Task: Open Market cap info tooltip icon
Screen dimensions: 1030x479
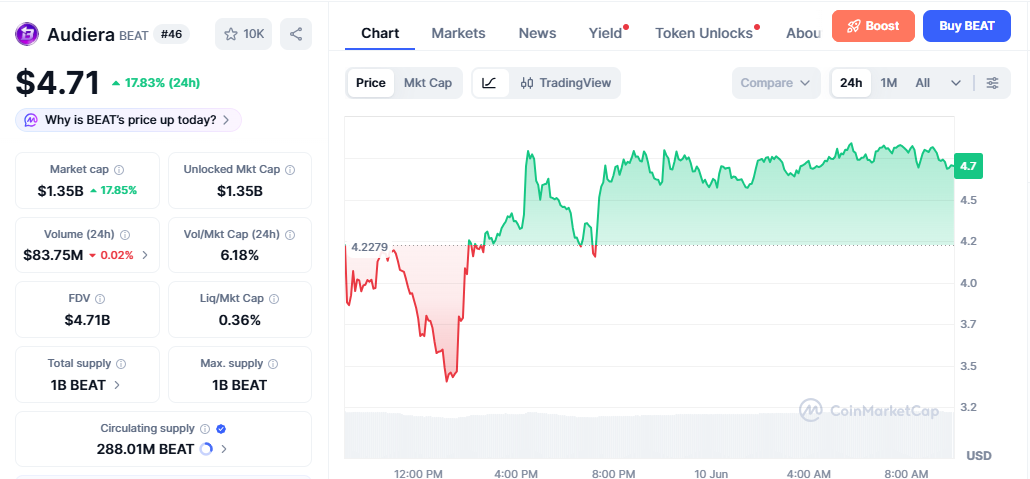Action: (x=119, y=170)
